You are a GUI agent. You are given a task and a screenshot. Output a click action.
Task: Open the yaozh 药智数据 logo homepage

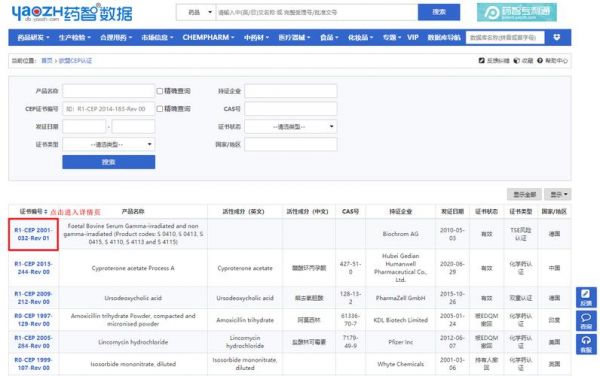click(x=72, y=13)
